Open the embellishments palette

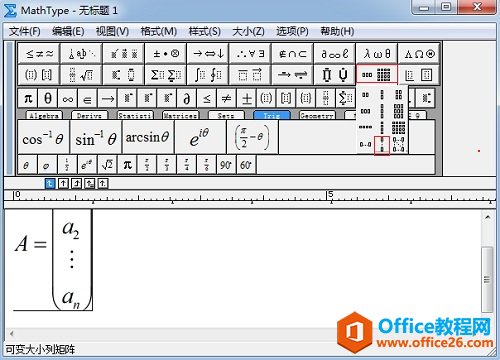pos(124,53)
